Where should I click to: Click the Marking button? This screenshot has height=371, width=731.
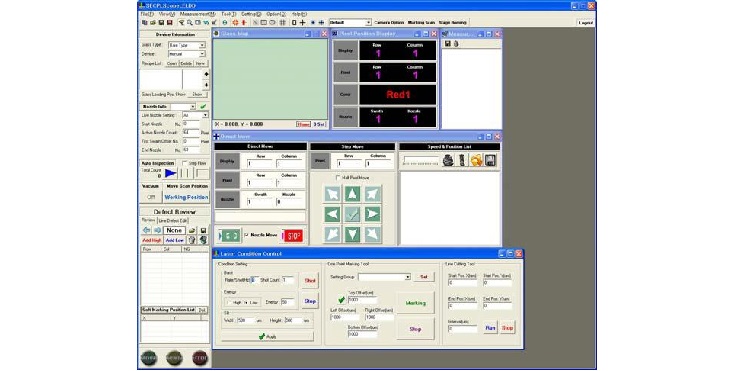415,303
